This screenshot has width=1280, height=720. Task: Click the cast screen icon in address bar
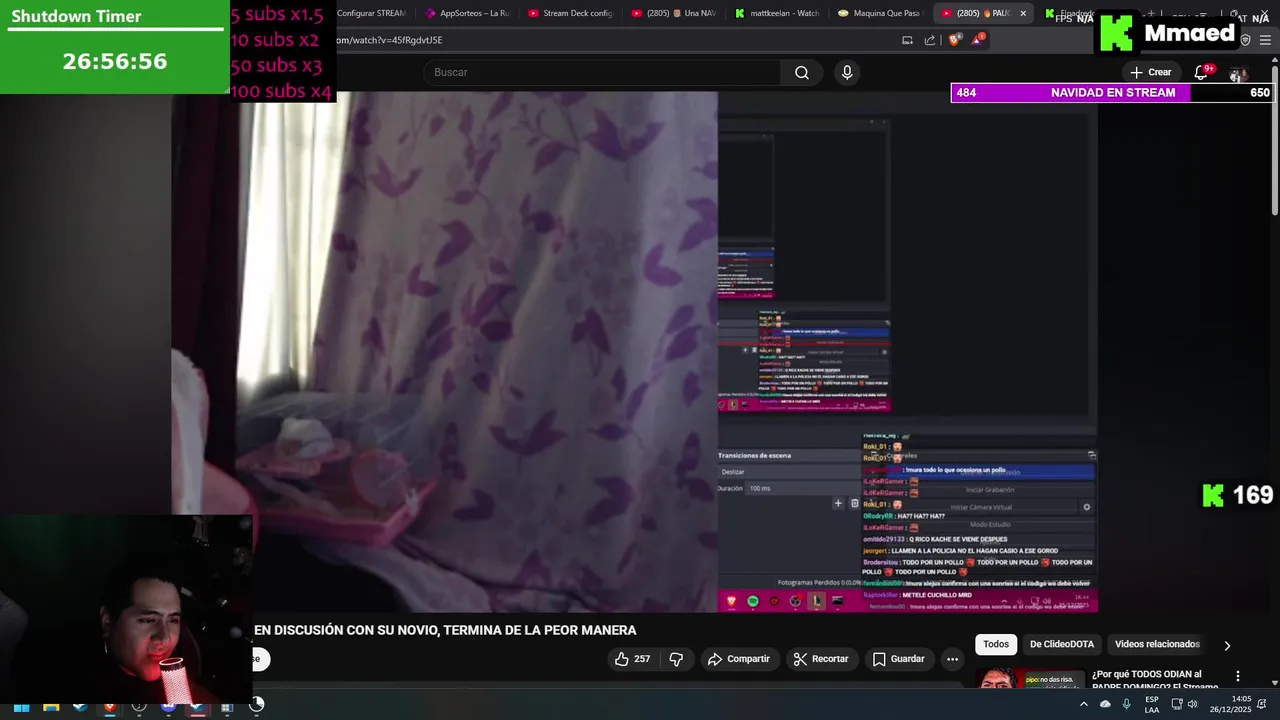point(907,40)
